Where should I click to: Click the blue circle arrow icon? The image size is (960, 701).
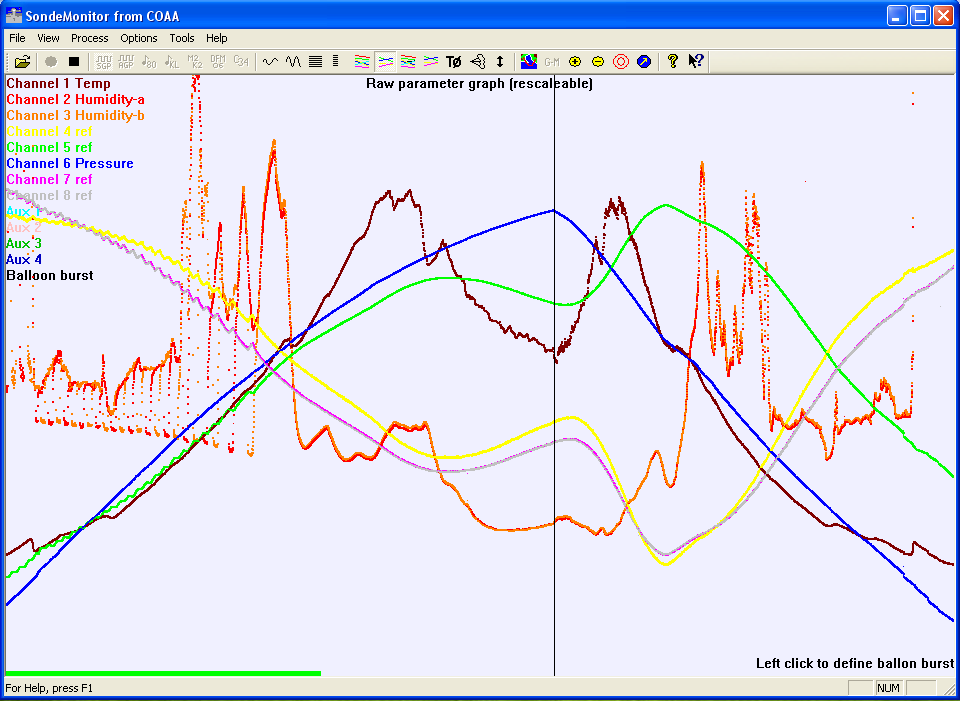point(644,61)
